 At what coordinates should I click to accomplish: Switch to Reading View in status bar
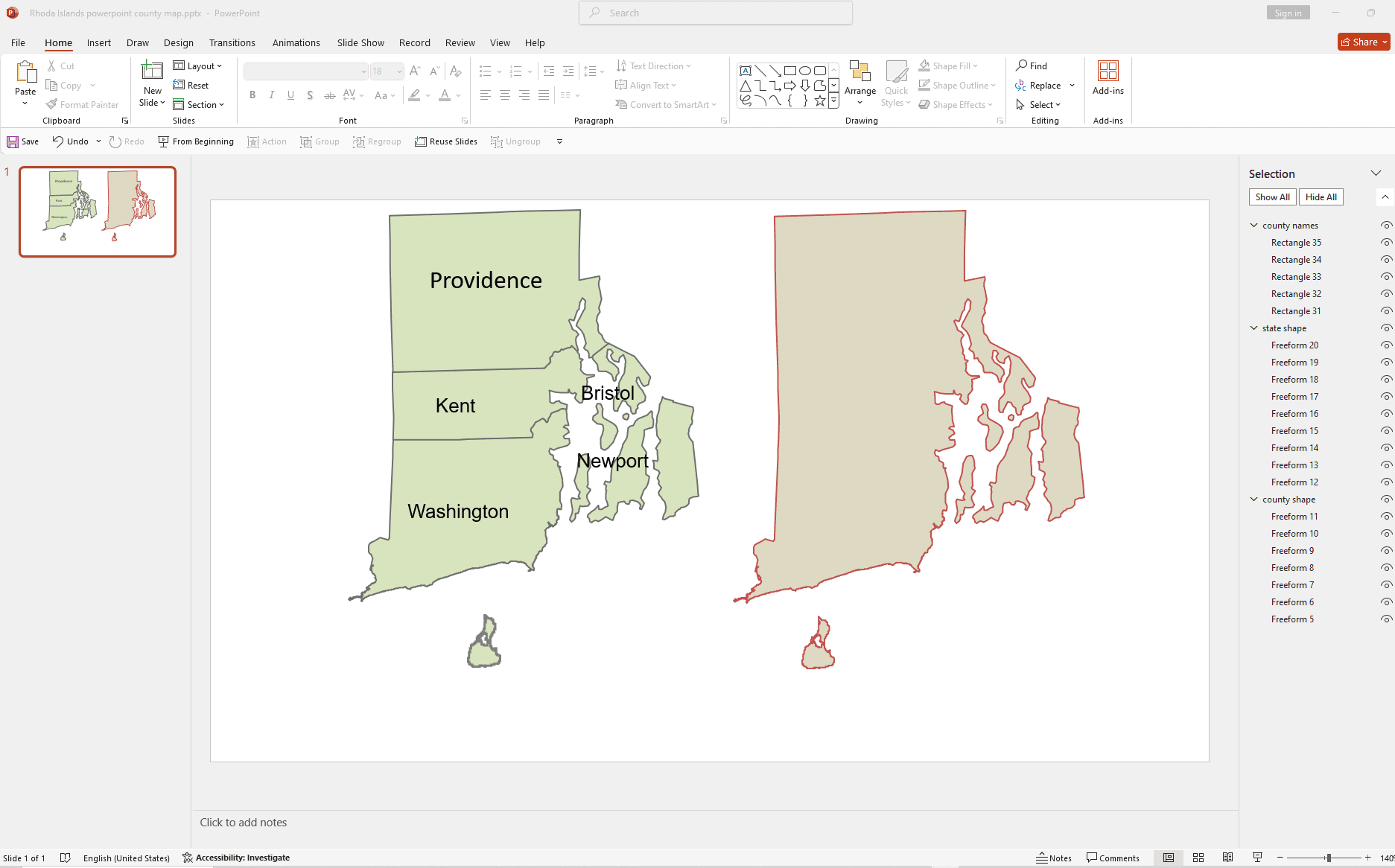pyautogui.click(x=1228, y=858)
